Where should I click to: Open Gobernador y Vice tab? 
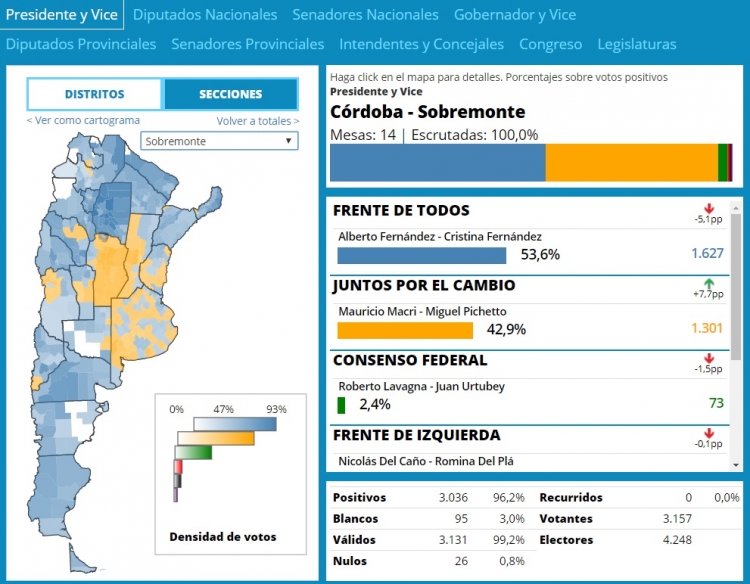click(515, 15)
